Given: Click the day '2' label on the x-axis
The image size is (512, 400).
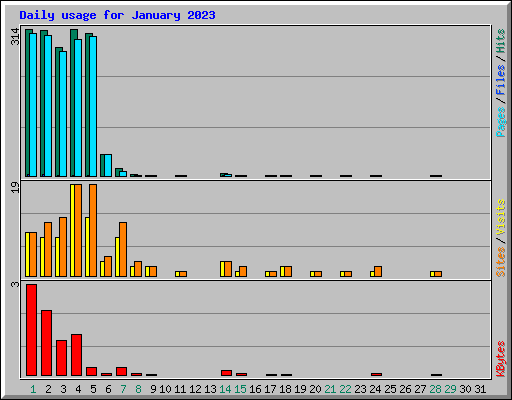Looking at the screenshot, I should (x=48, y=389).
